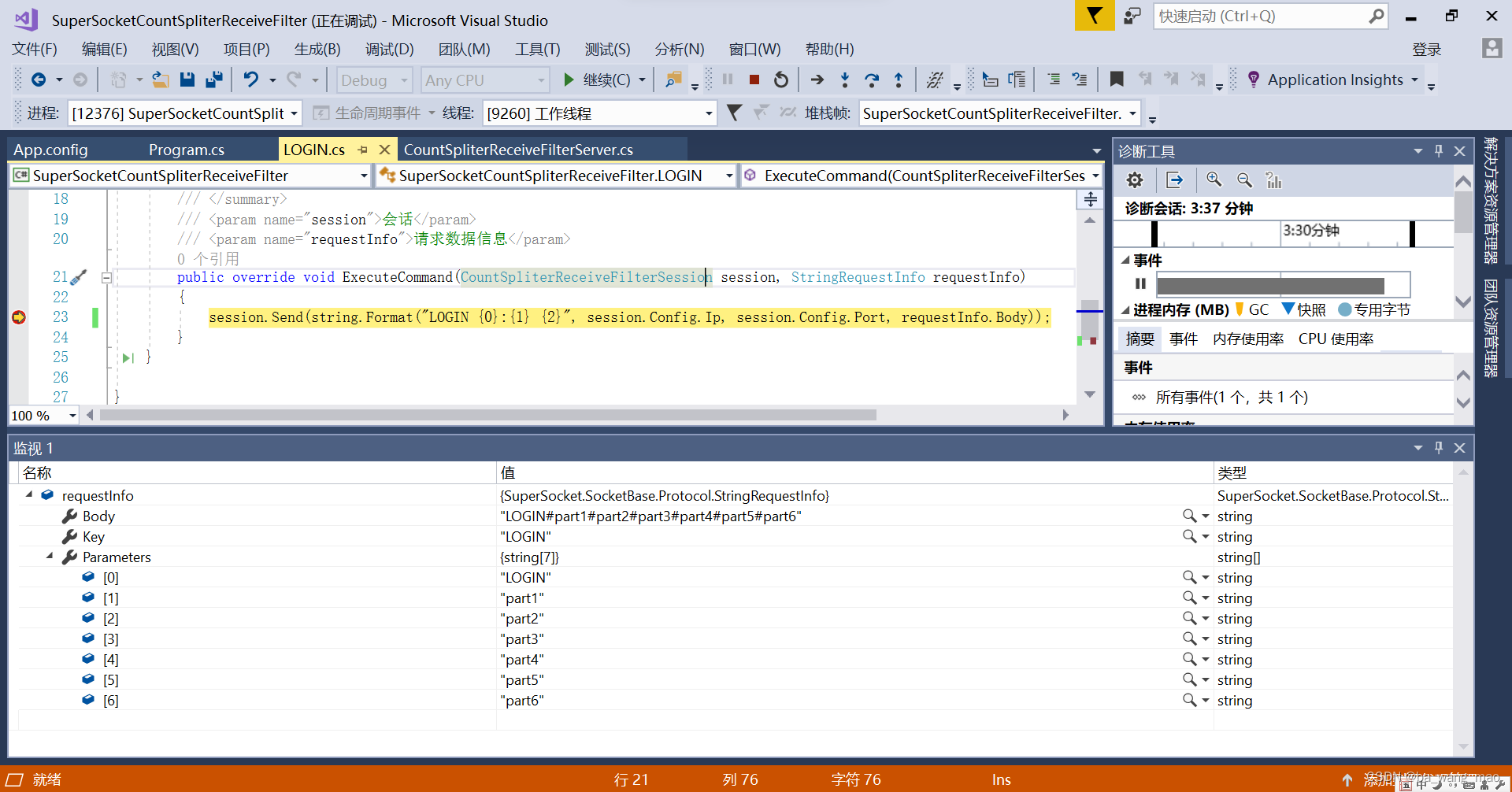This screenshot has width=1512, height=792.
Task: Click the 登录 sign-in link
Action: tap(1426, 50)
